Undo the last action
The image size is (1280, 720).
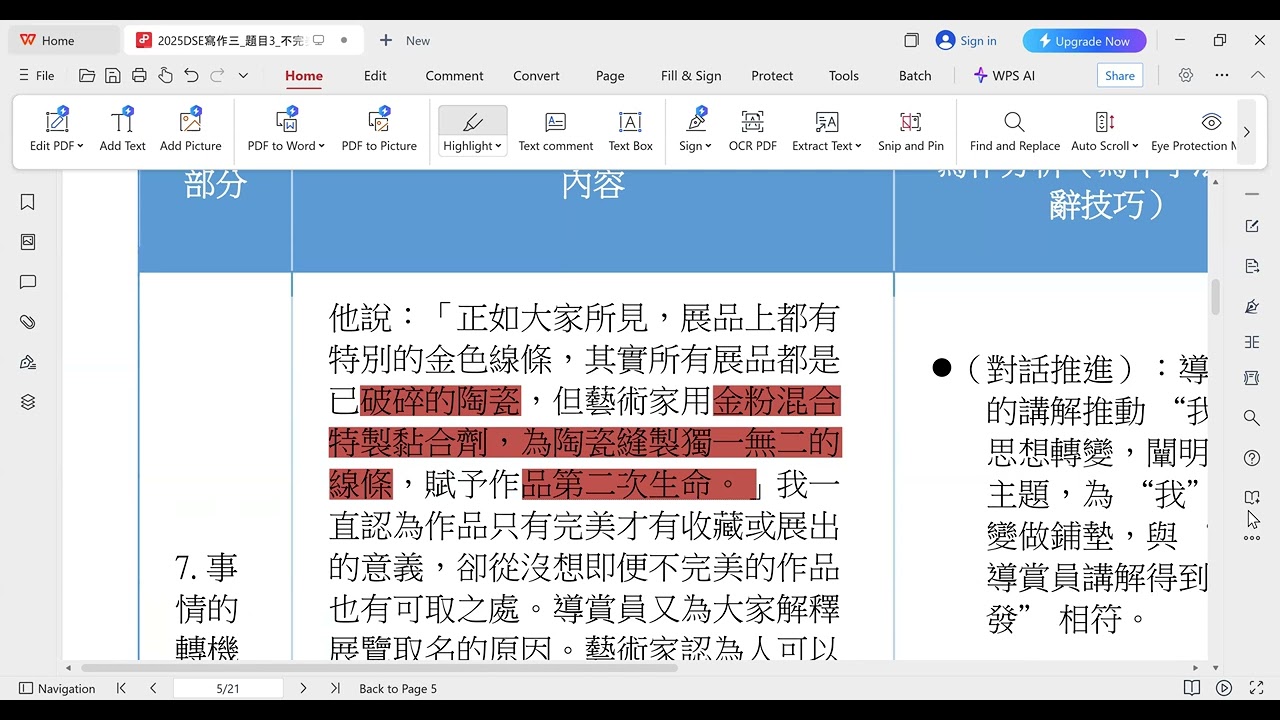(191, 75)
